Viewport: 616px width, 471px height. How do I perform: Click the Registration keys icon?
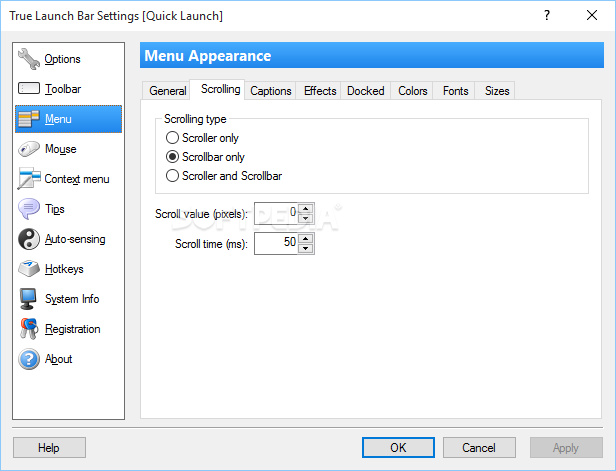pos(29,329)
